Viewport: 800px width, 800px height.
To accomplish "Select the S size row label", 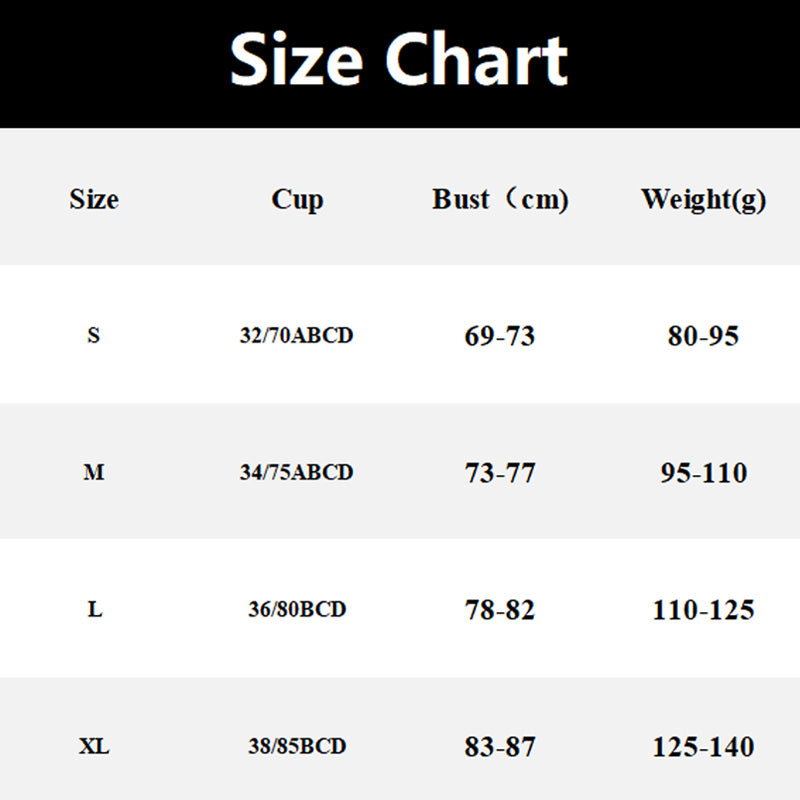I will (x=94, y=335).
